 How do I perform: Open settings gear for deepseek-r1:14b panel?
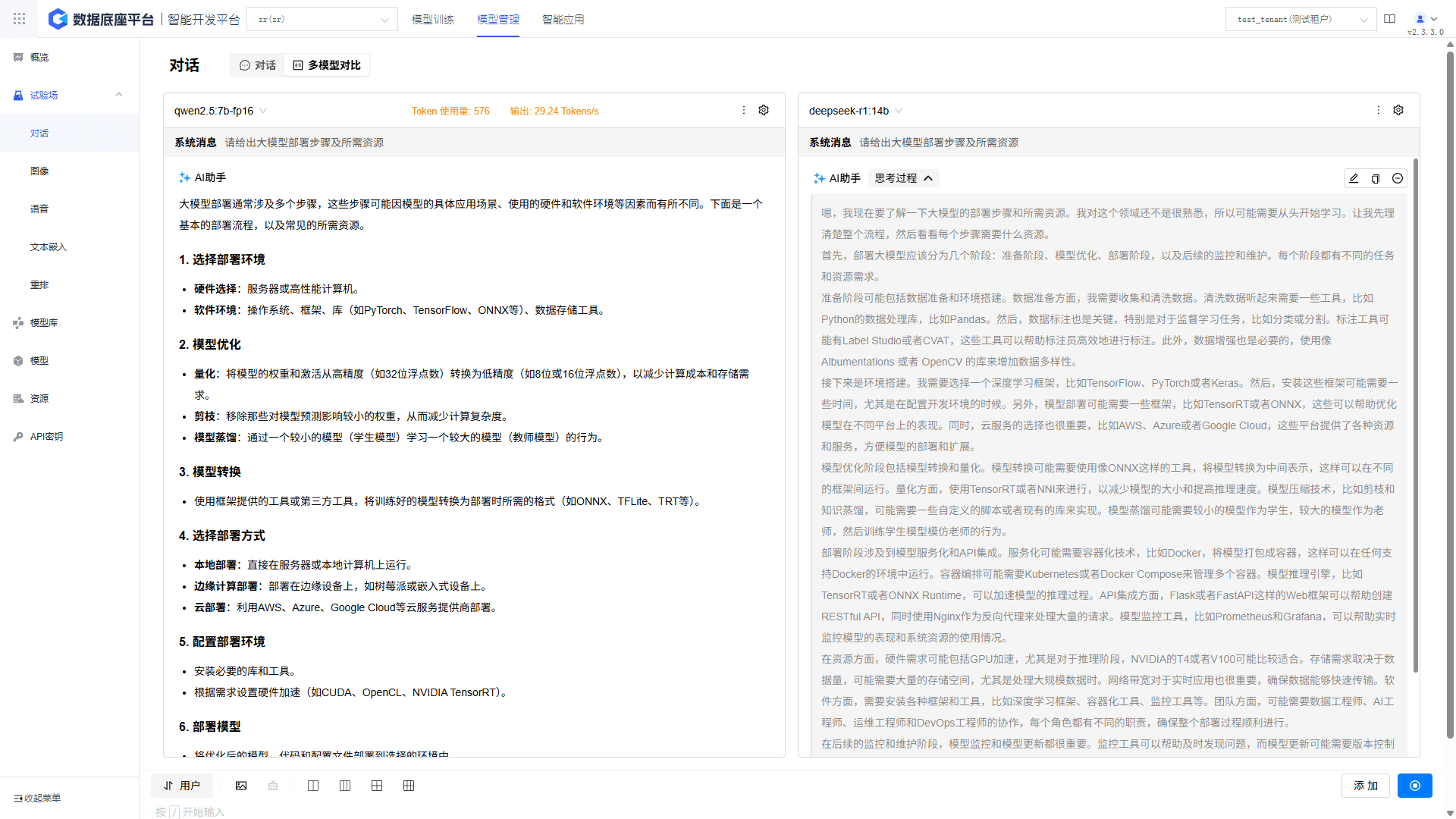click(x=1398, y=111)
